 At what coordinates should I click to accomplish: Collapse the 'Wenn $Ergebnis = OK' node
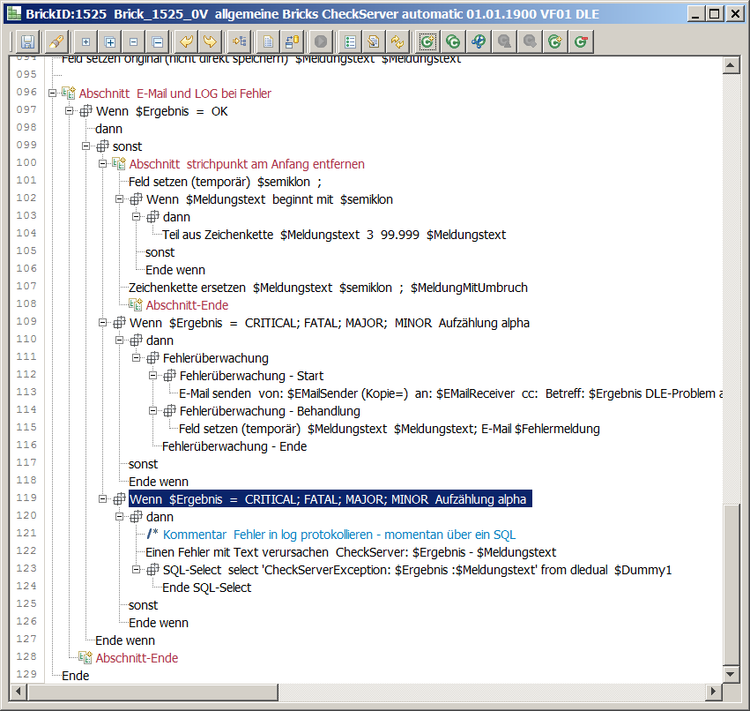pyautogui.click(x=70, y=111)
